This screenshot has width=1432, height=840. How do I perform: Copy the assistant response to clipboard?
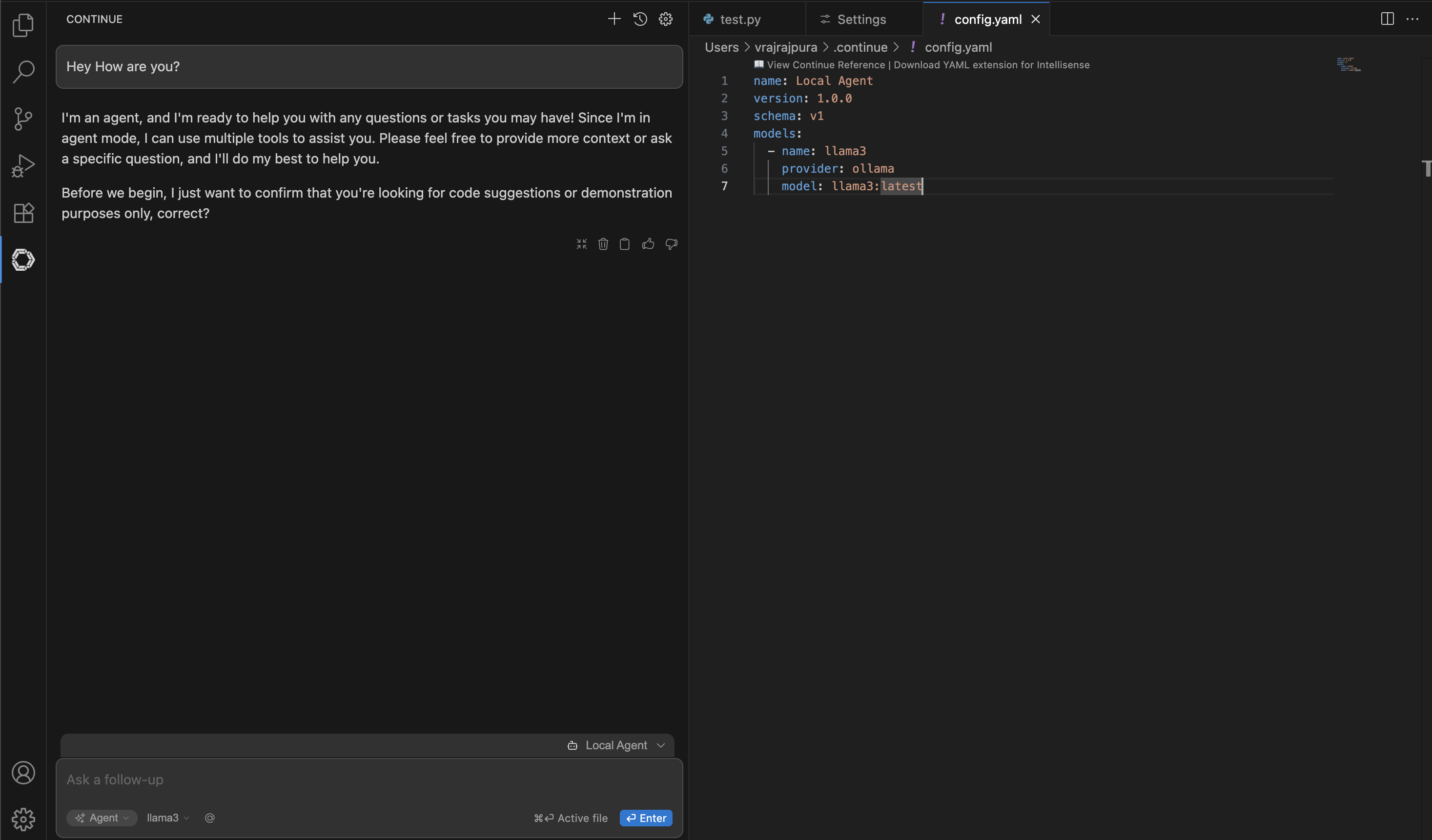pos(625,244)
